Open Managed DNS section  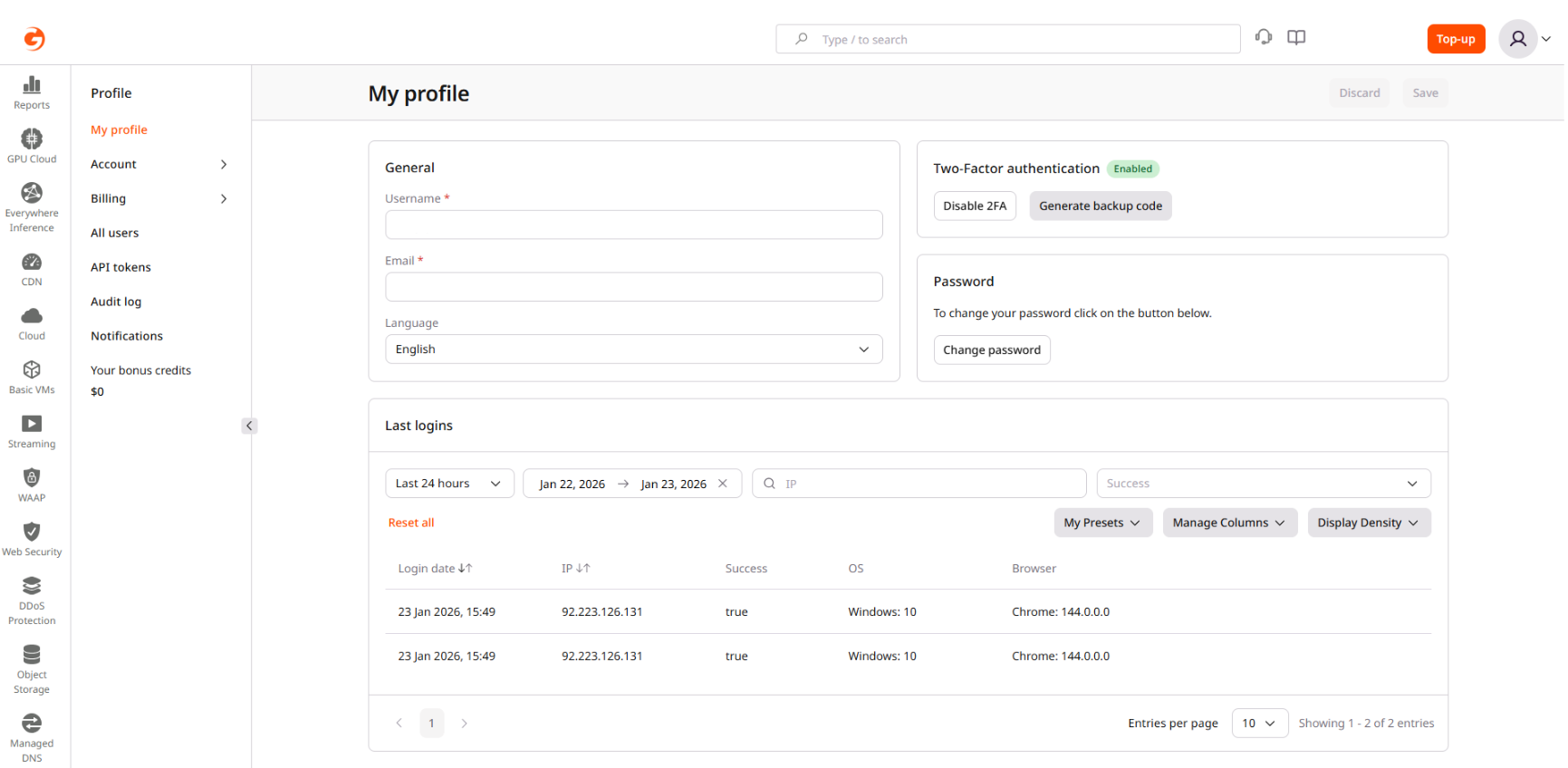32,738
